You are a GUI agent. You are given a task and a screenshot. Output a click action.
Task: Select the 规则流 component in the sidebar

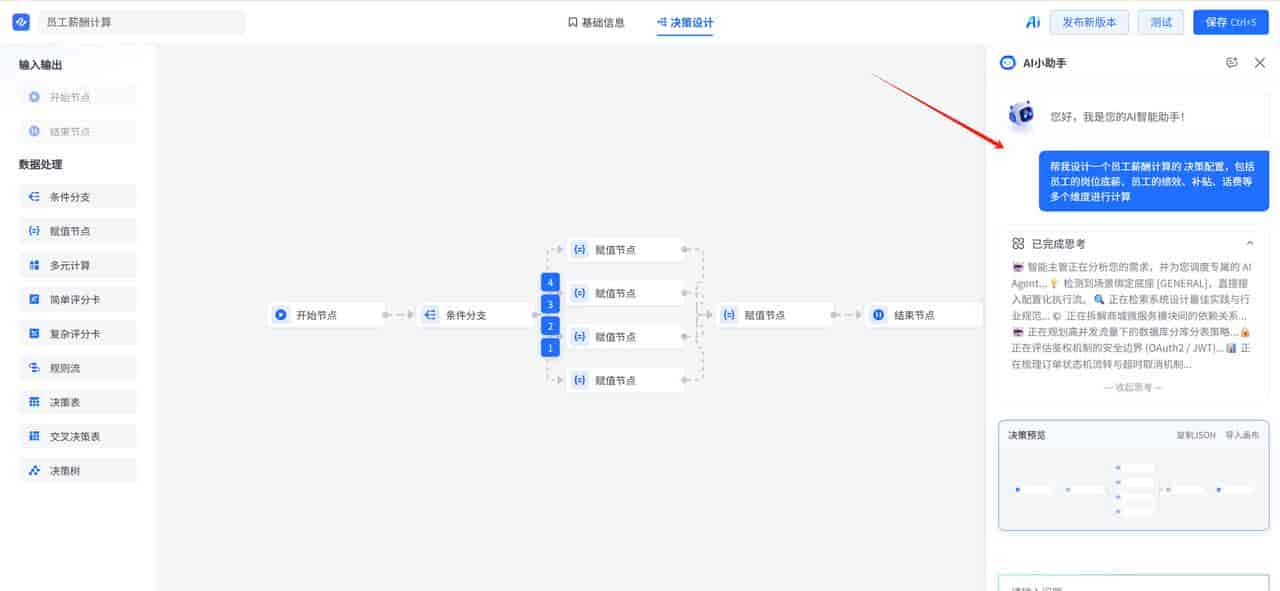pos(78,368)
